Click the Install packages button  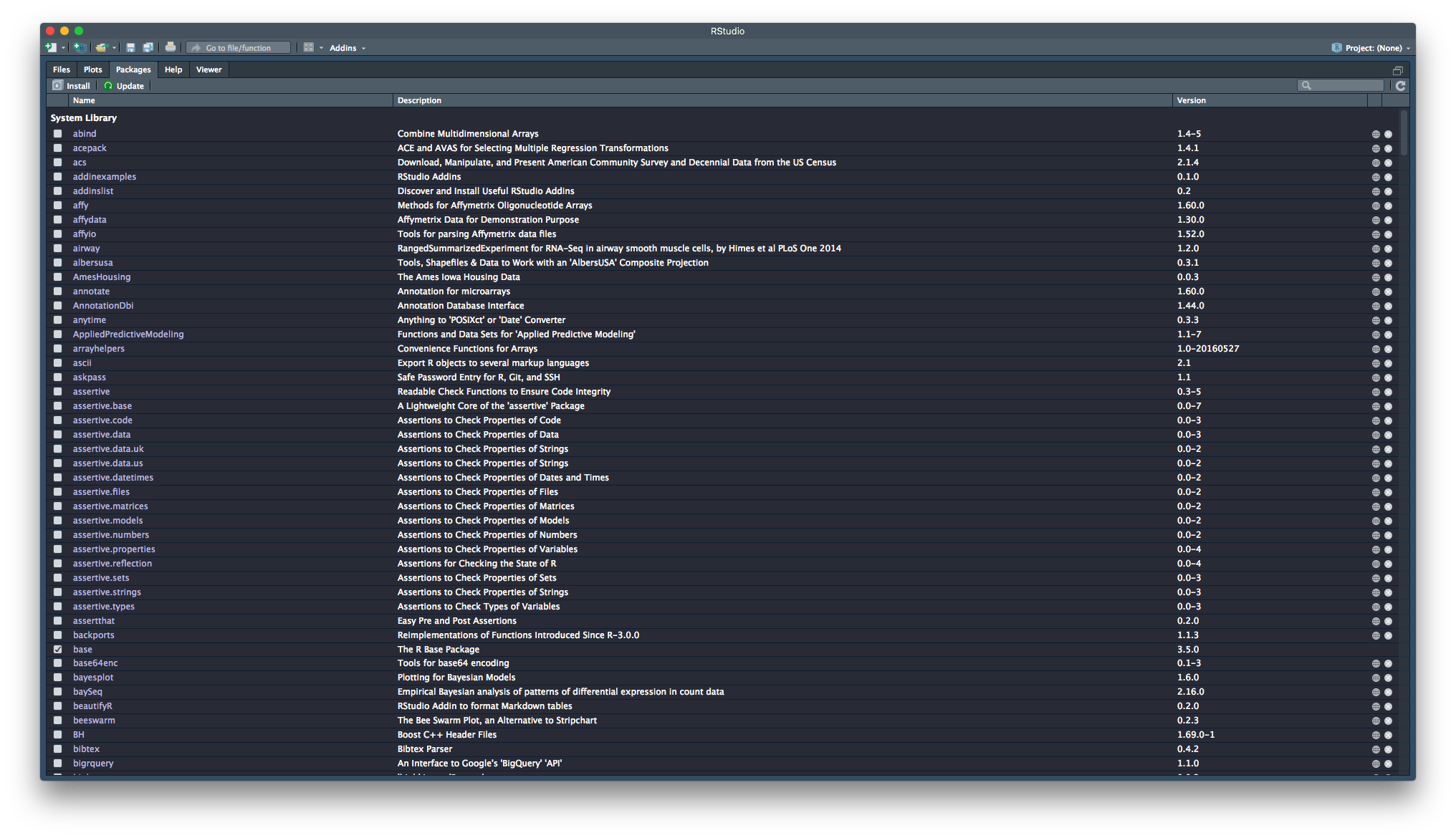point(72,86)
